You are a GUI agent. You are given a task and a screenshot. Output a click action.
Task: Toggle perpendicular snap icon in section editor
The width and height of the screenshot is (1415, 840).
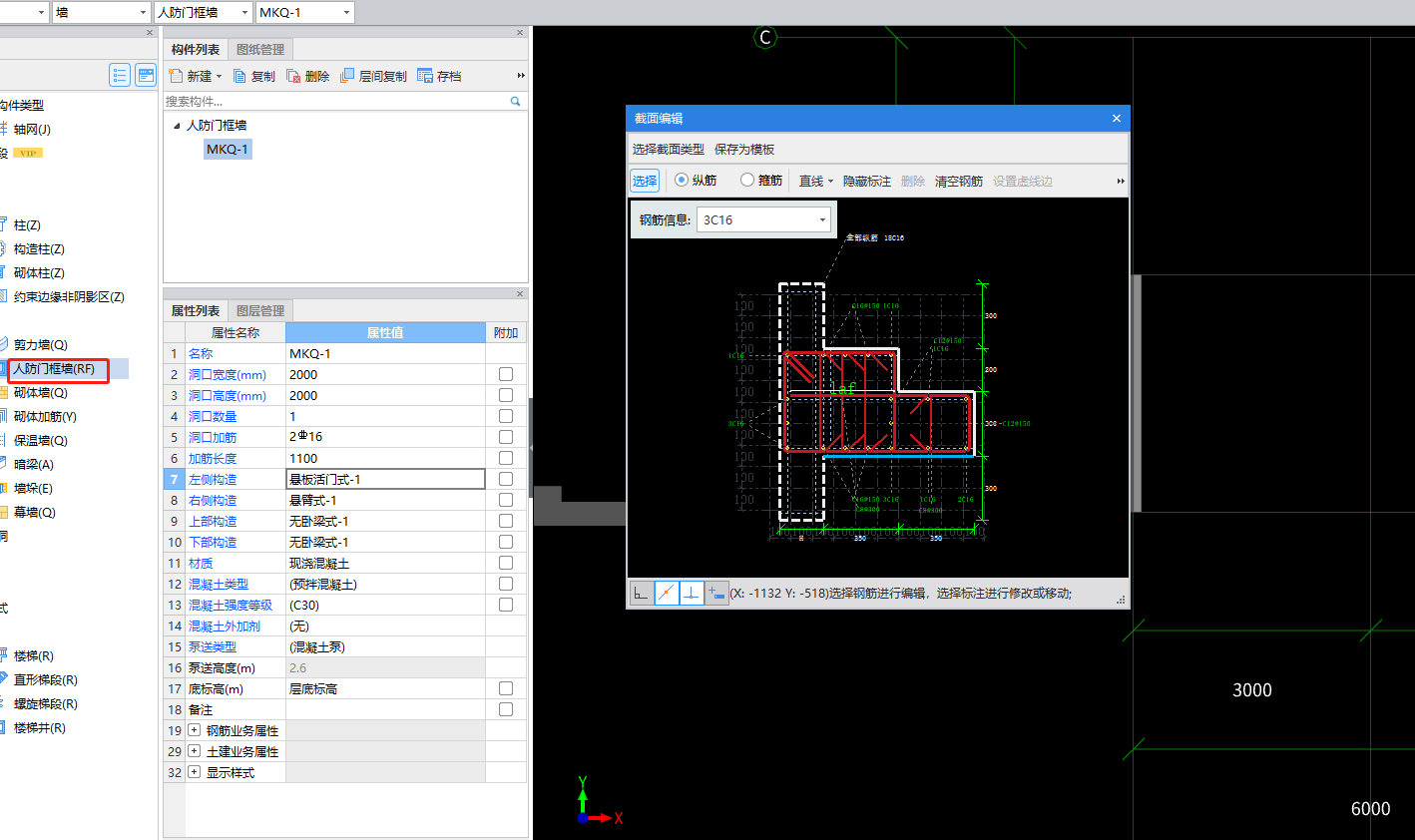(692, 593)
